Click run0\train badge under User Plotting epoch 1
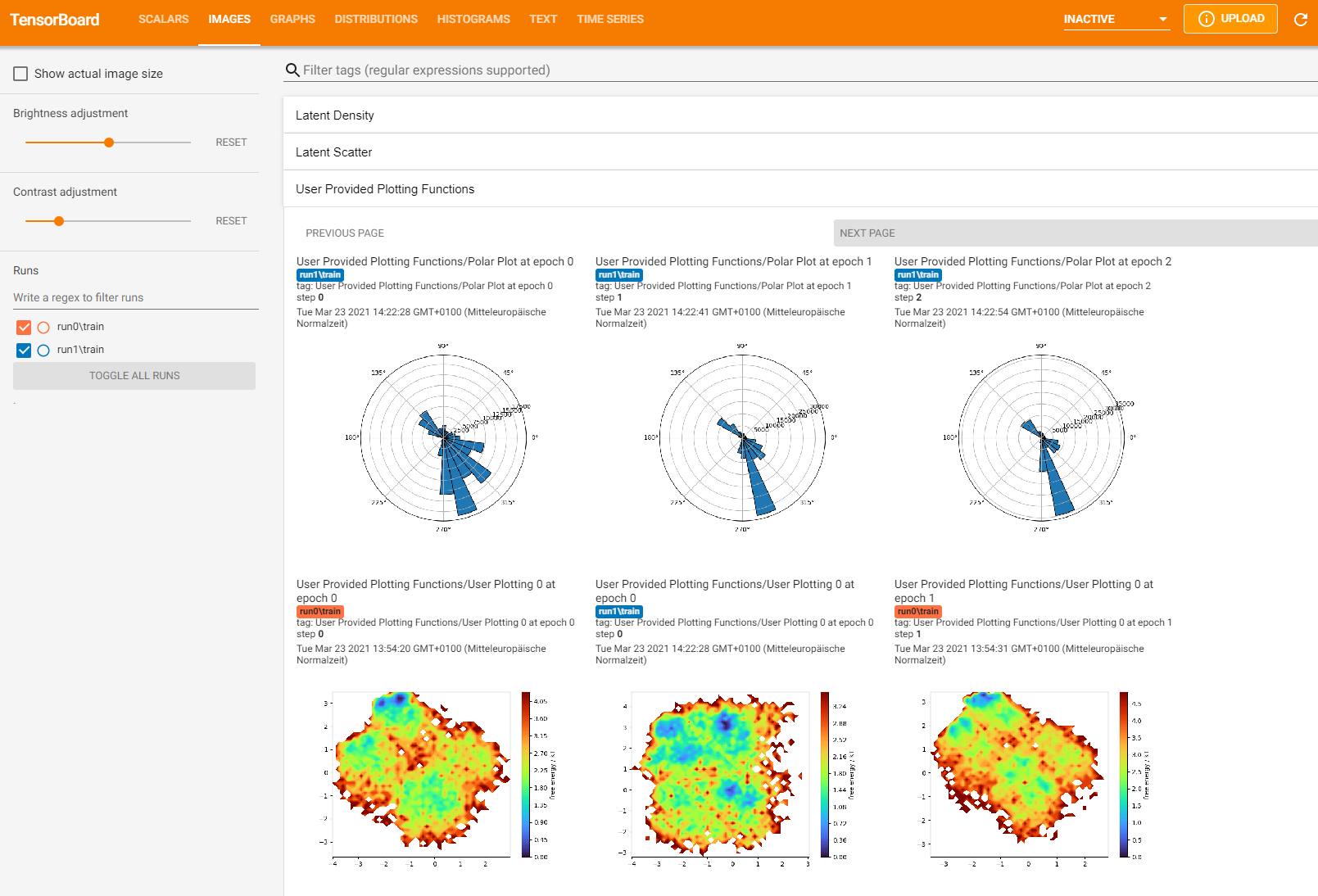The image size is (1318, 896). click(x=918, y=612)
